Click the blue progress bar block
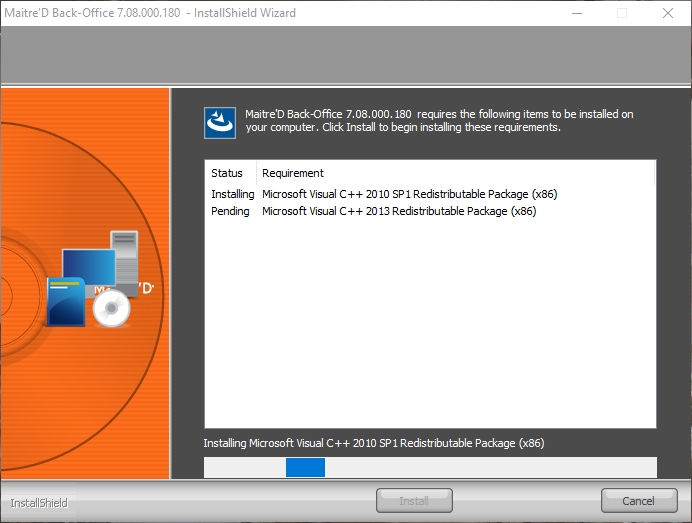The height and width of the screenshot is (523, 692). tap(305, 467)
